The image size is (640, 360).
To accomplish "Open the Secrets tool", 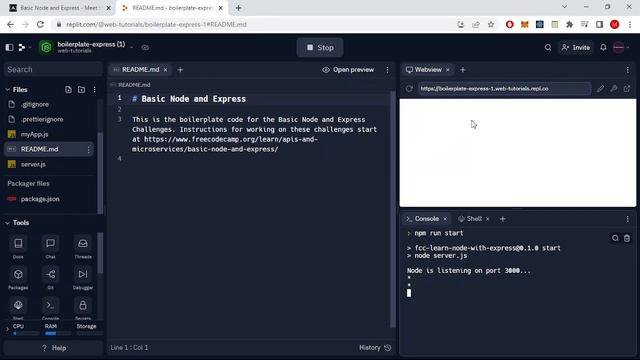I will [83, 309].
